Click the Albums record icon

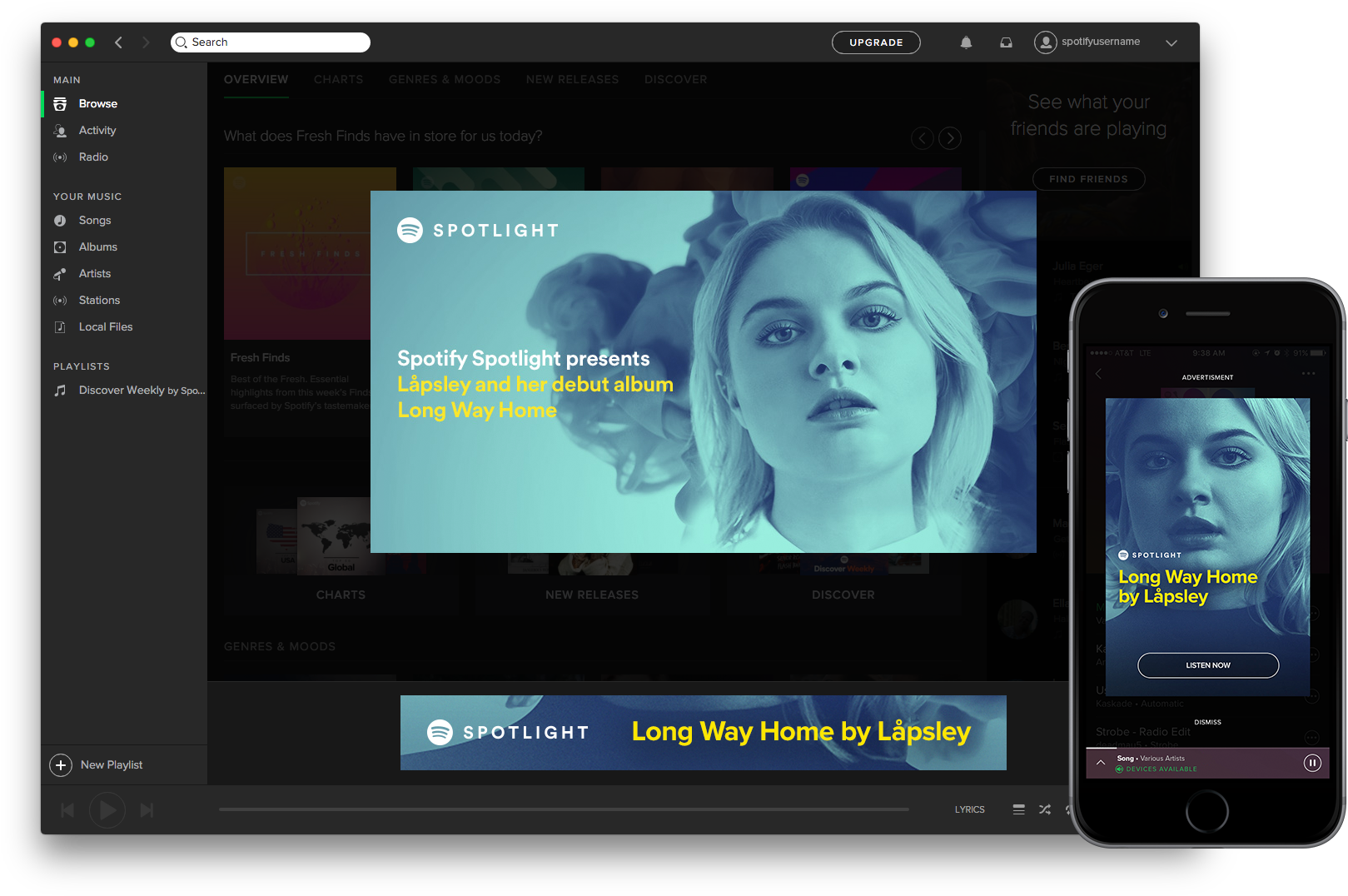[x=60, y=247]
